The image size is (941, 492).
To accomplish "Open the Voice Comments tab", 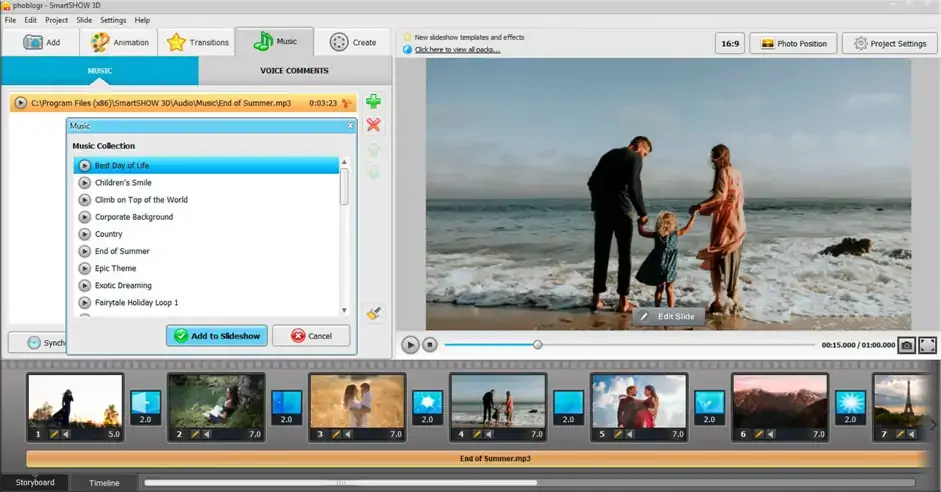I will [295, 71].
